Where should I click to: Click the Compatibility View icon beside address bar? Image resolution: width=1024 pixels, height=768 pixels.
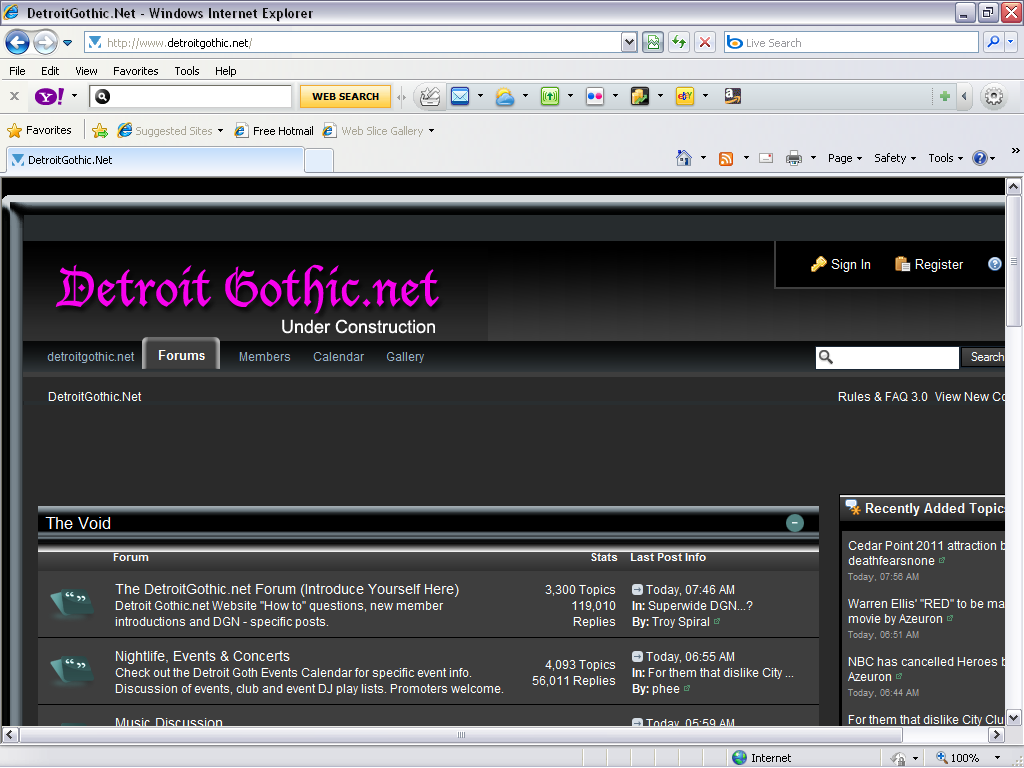coord(652,42)
